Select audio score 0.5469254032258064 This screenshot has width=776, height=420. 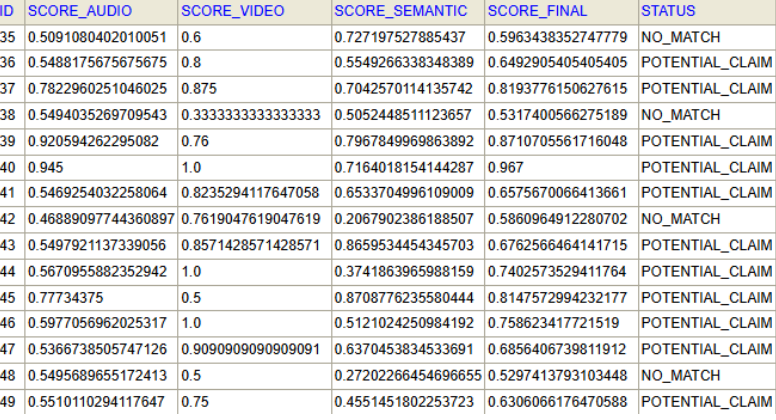tap(97, 192)
